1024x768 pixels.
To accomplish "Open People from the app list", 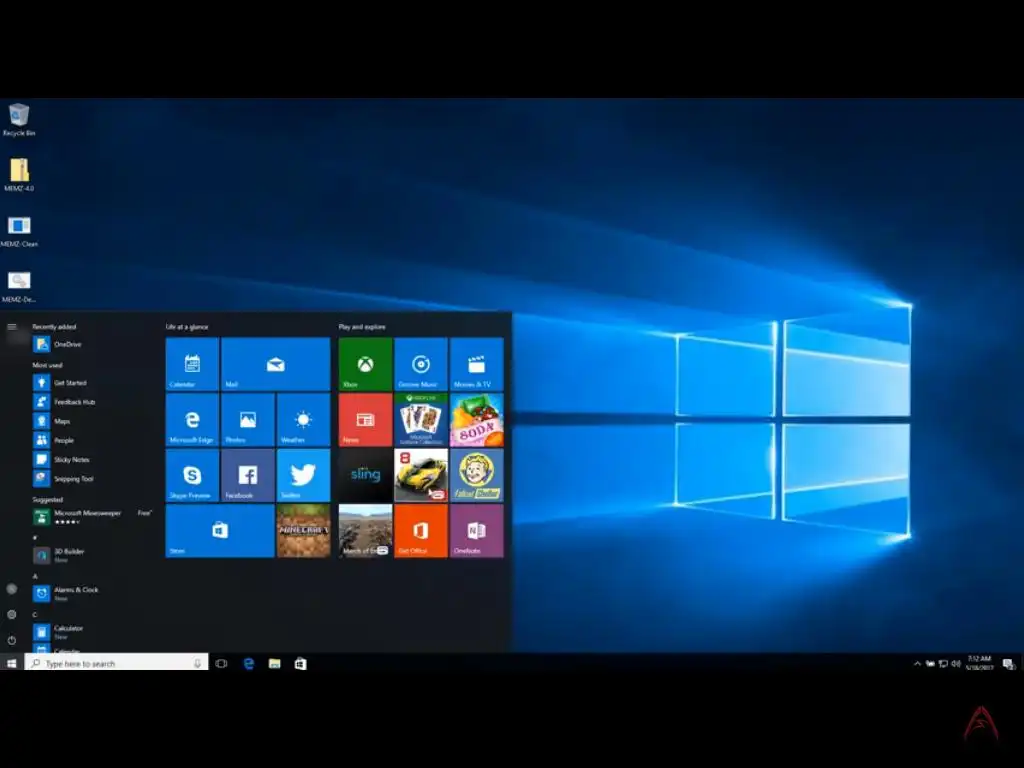I will pos(91,440).
